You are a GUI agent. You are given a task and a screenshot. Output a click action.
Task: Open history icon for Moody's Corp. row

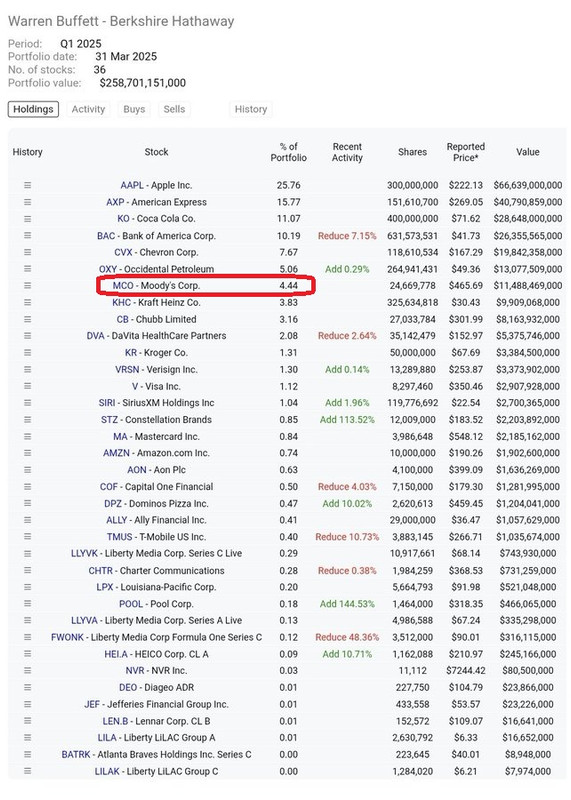click(28, 286)
